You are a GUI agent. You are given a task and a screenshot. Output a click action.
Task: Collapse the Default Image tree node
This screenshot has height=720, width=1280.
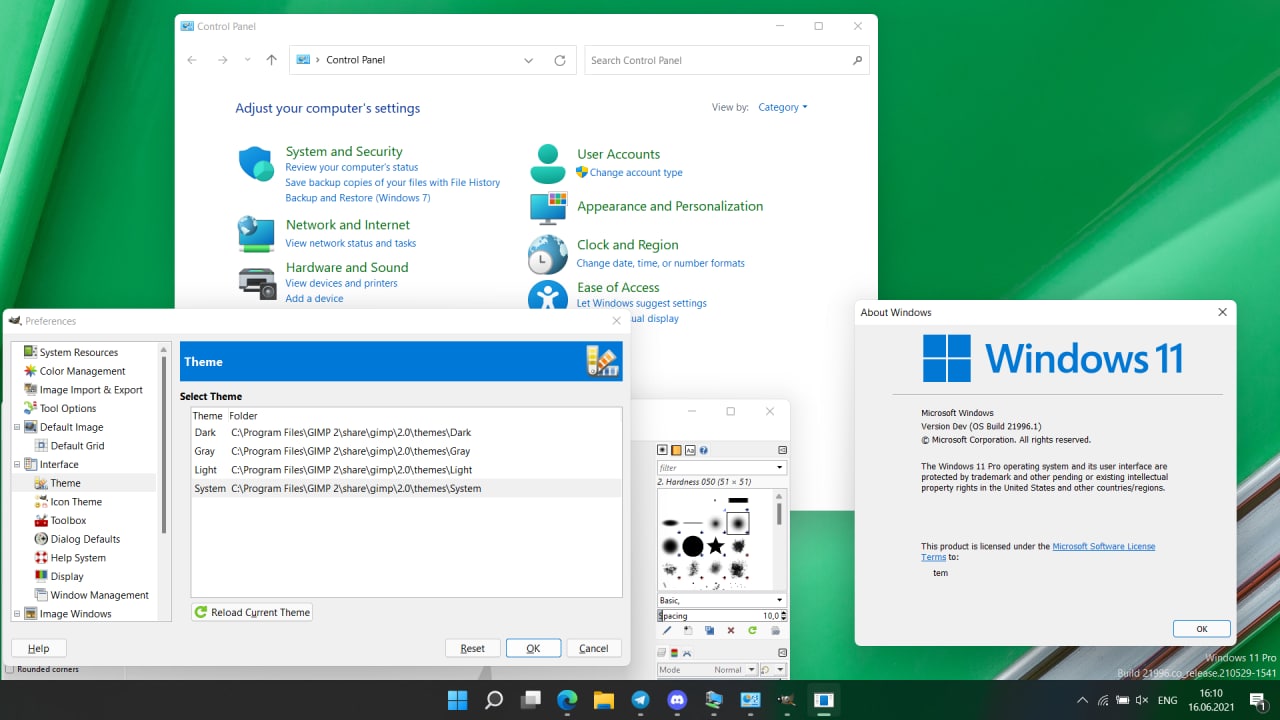pos(17,427)
